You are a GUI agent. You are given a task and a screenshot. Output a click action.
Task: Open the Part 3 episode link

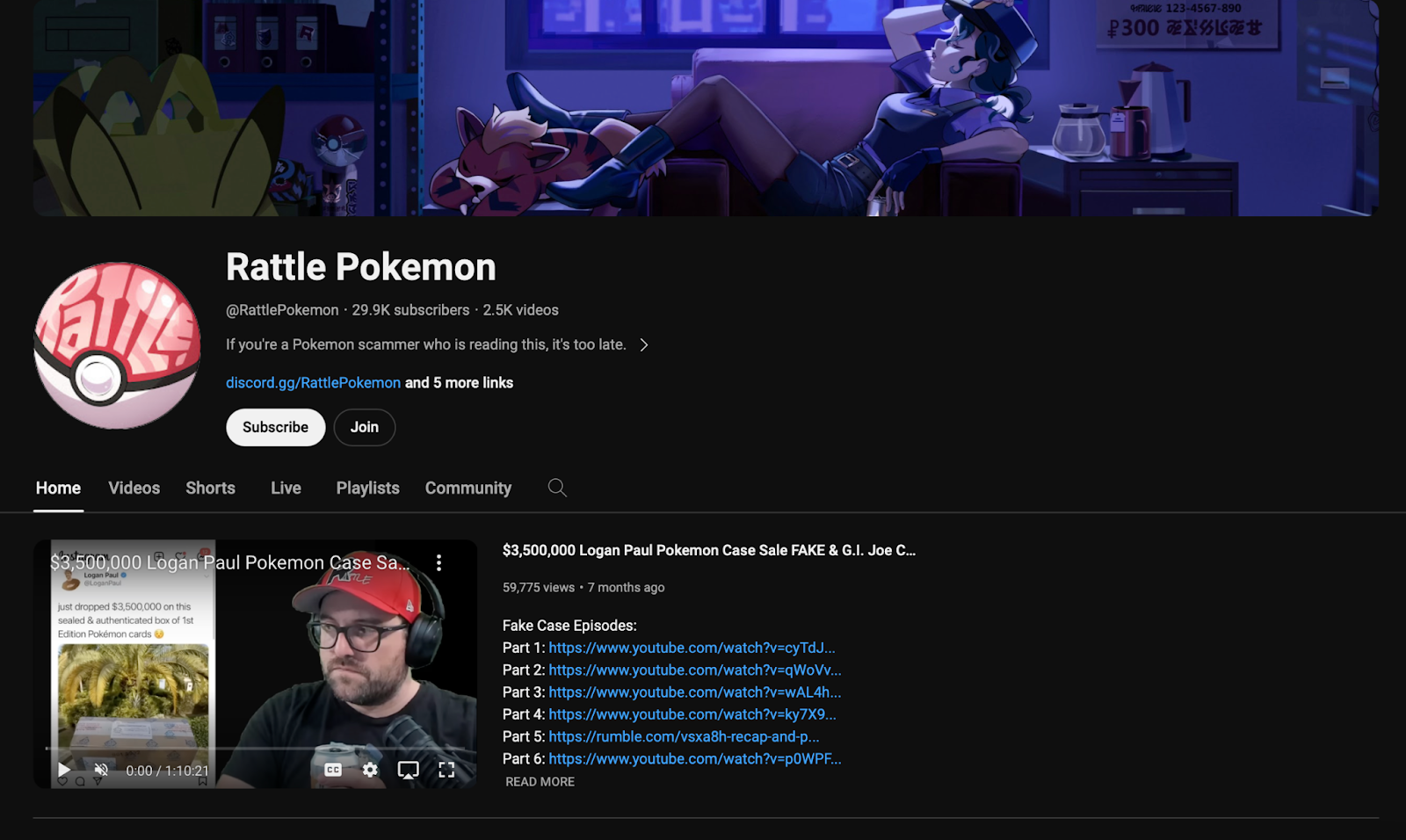coord(695,692)
